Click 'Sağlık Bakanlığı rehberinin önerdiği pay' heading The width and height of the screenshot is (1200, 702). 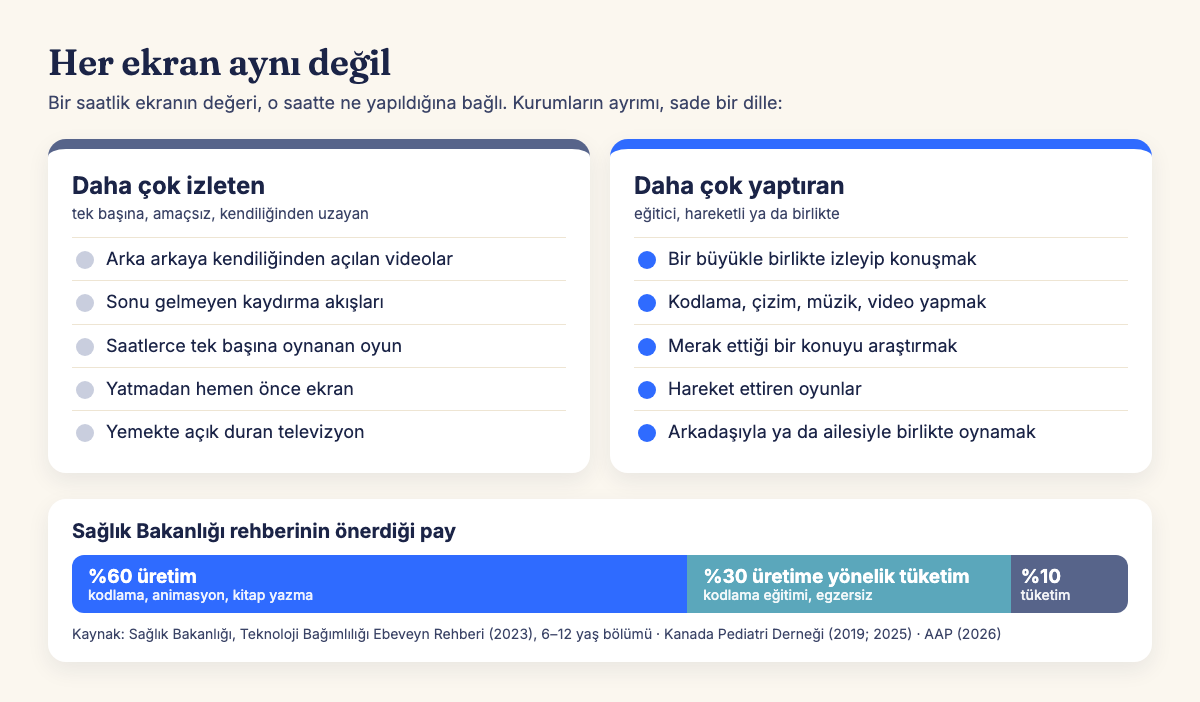(264, 532)
